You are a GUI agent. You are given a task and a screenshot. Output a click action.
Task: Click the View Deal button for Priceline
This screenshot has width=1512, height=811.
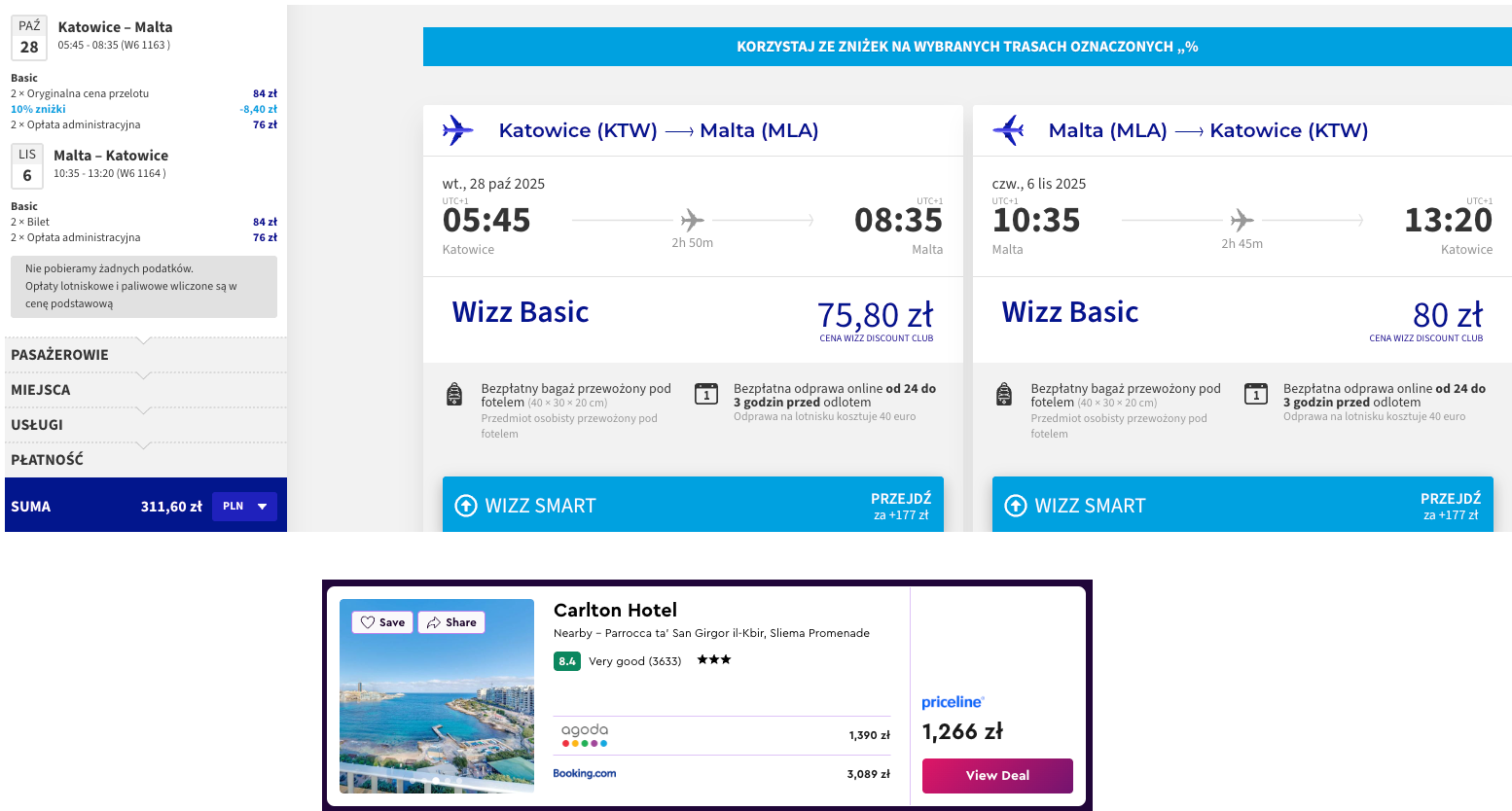click(997, 776)
